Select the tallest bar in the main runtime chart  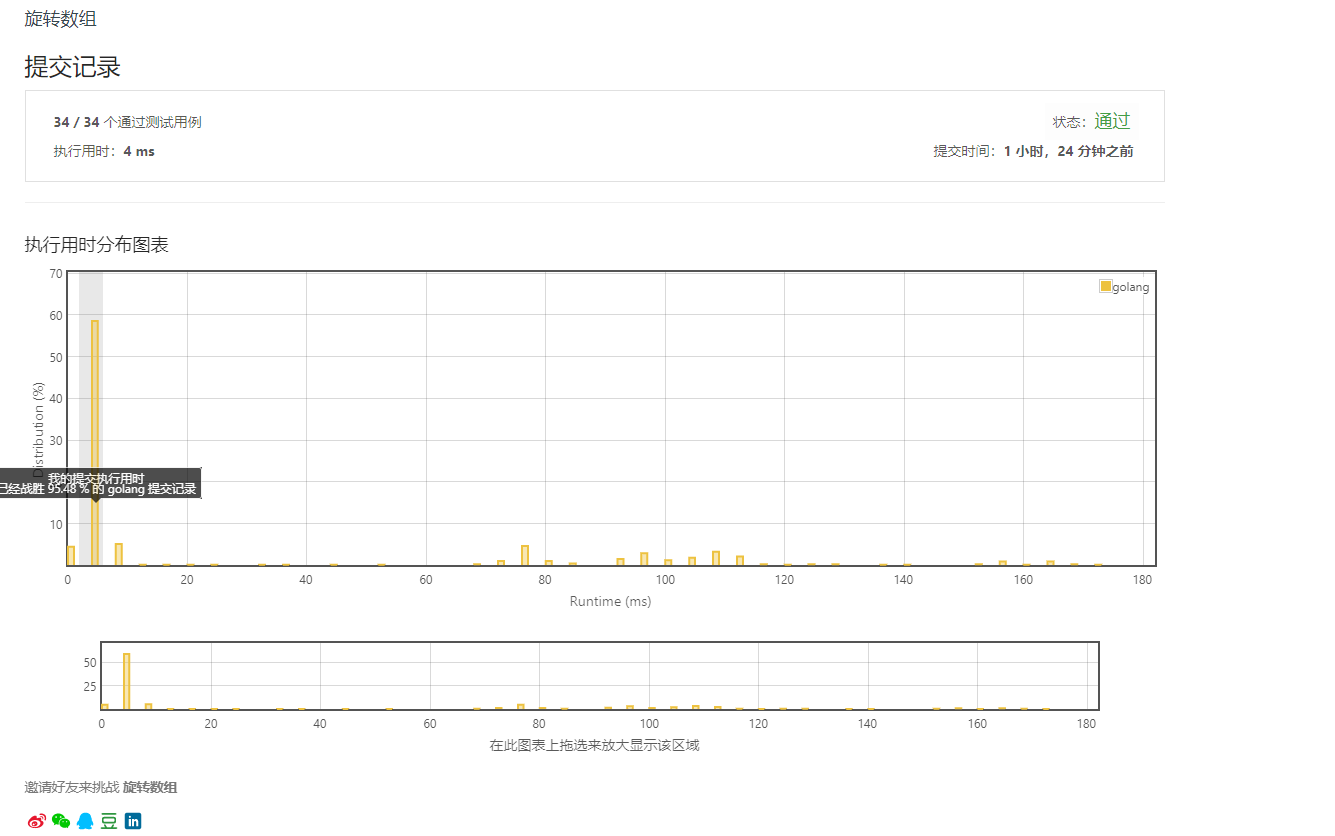point(95,442)
